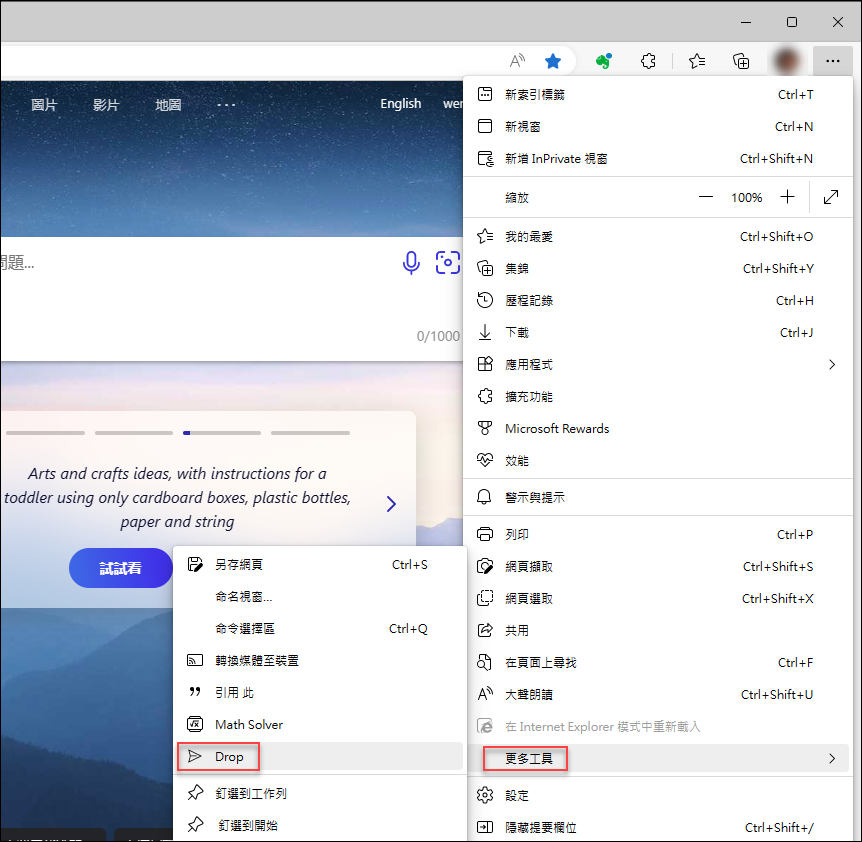862x842 pixels.
Task: Select 在頁面上尋找 menu entry
Action: [657, 662]
